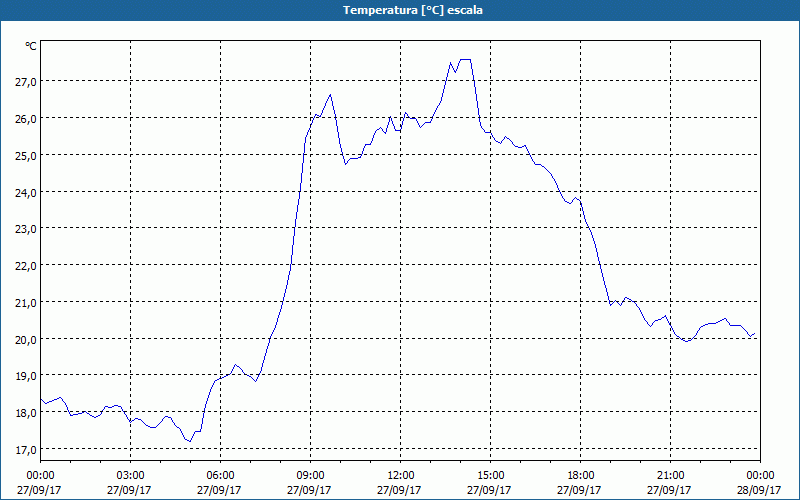Click the 09:00 time axis label

310,476
